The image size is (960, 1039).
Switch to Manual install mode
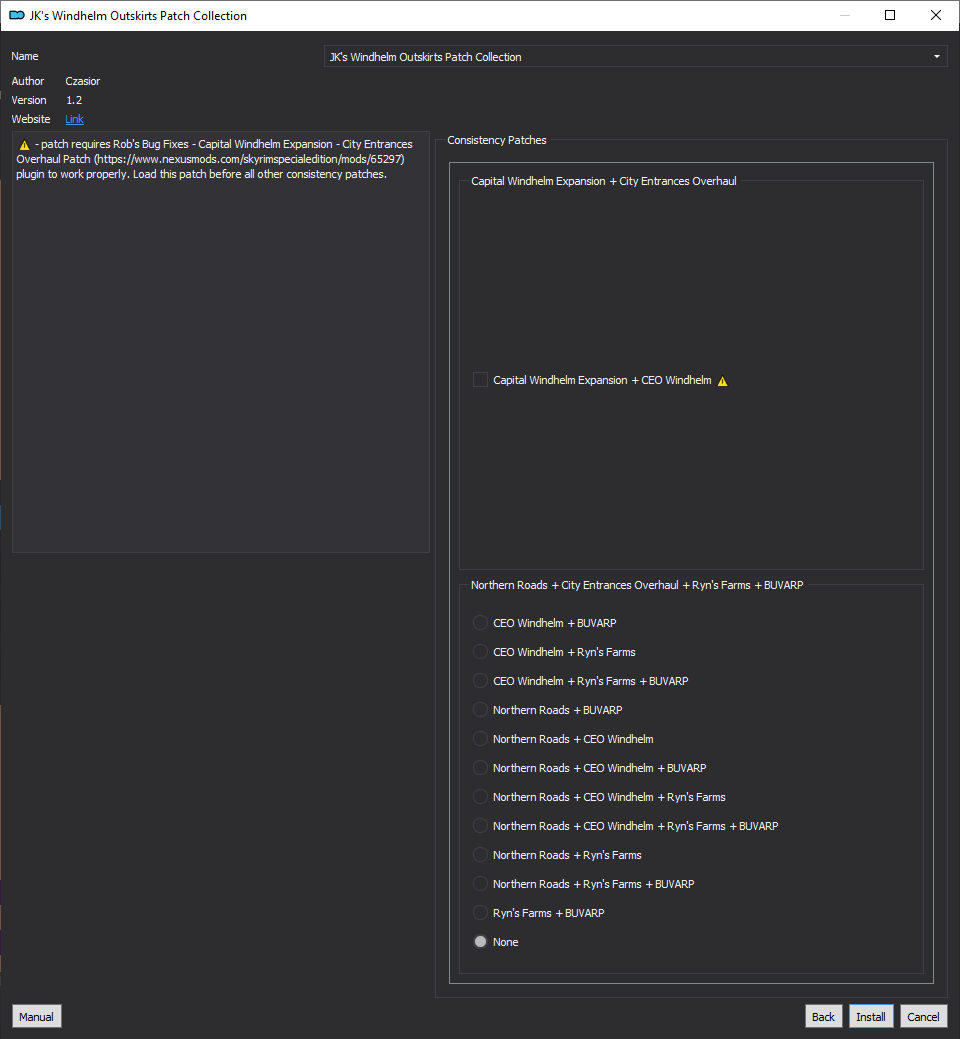(x=36, y=1016)
